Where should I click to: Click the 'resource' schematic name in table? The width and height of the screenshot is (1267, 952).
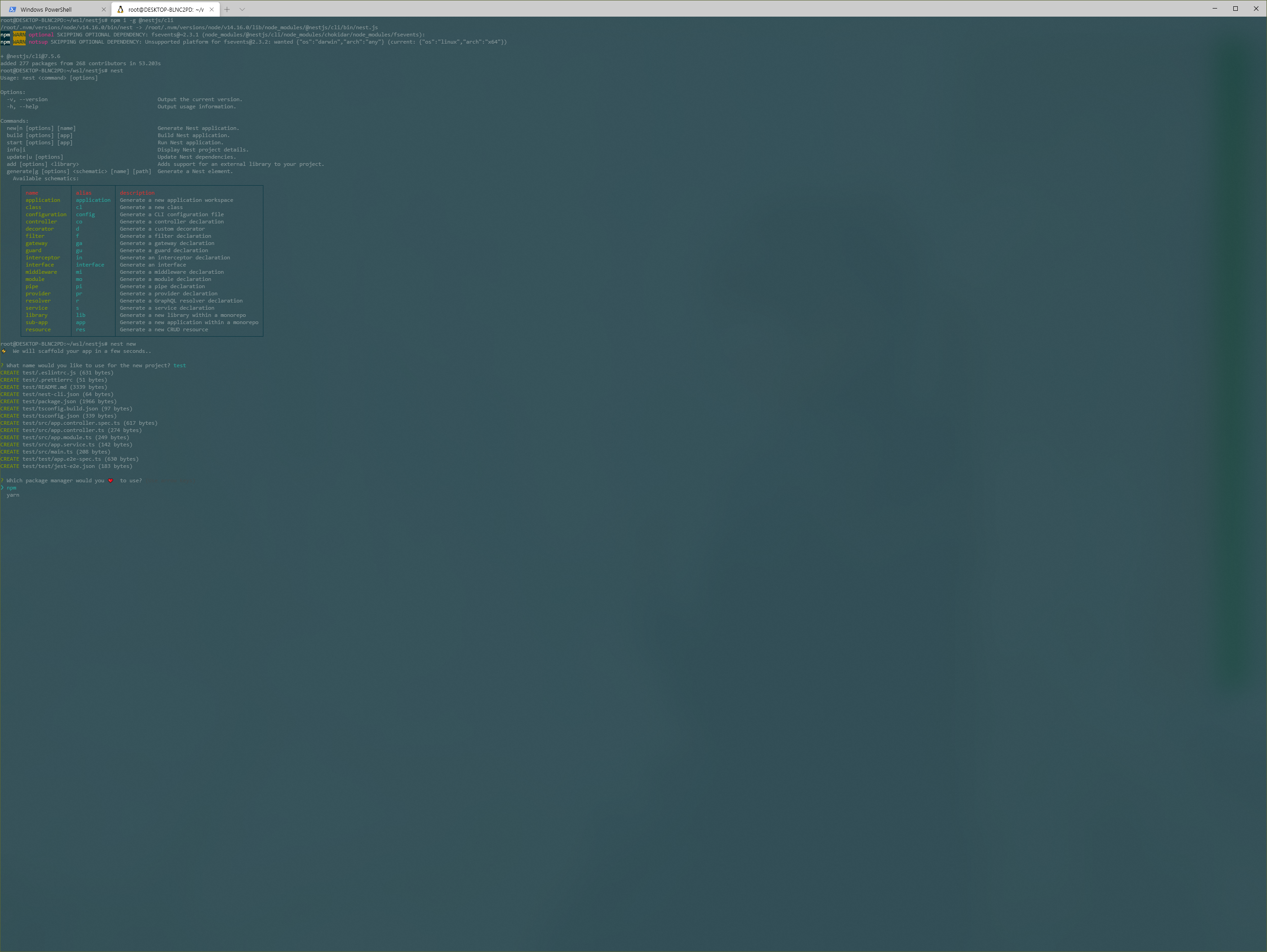click(x=38, y=329)
